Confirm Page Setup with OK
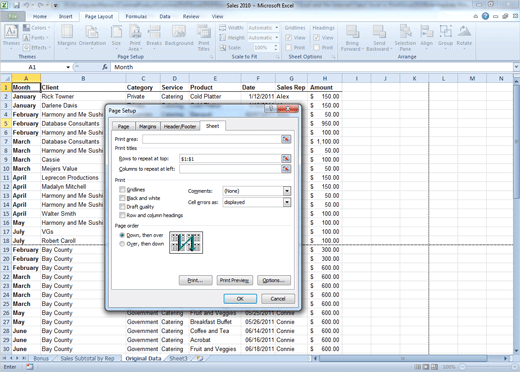The height and width of the screenshot is (372, 520). point(240,299)
